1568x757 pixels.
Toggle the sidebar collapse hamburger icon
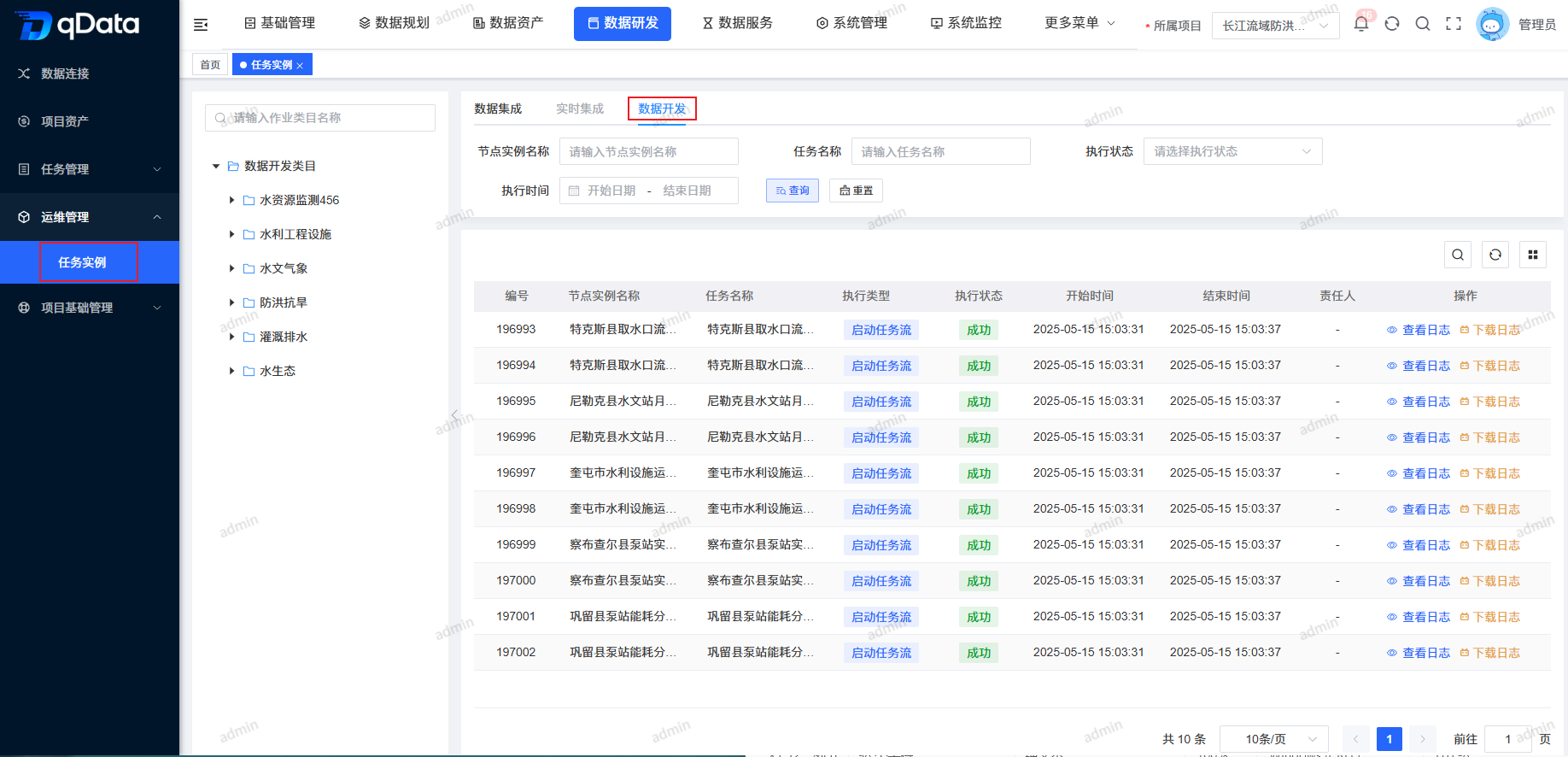coord(201,25)
